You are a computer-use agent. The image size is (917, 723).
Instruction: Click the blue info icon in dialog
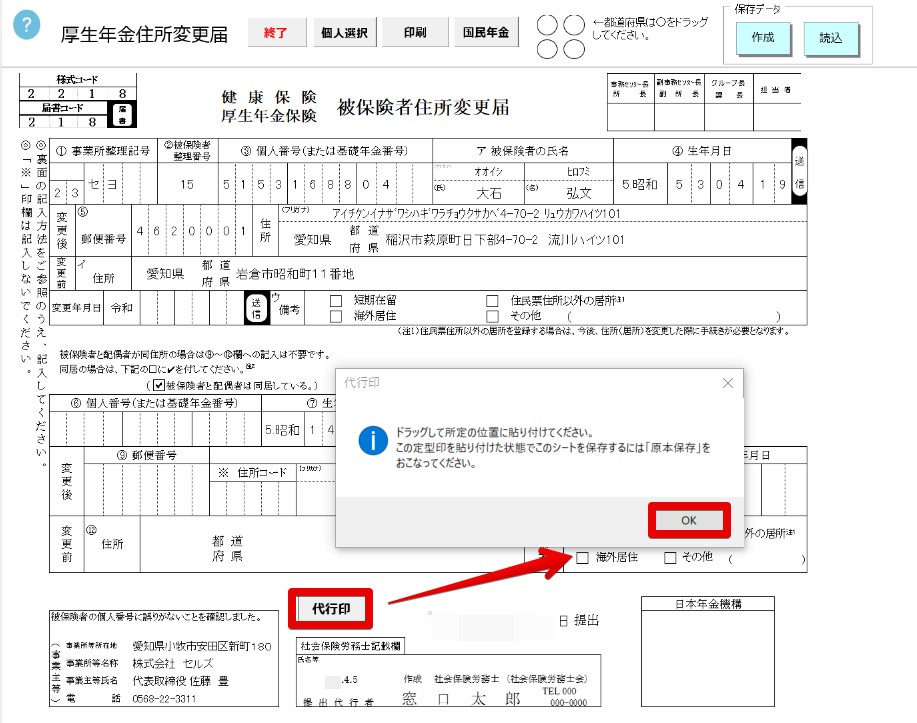click(x=373, y=440)
